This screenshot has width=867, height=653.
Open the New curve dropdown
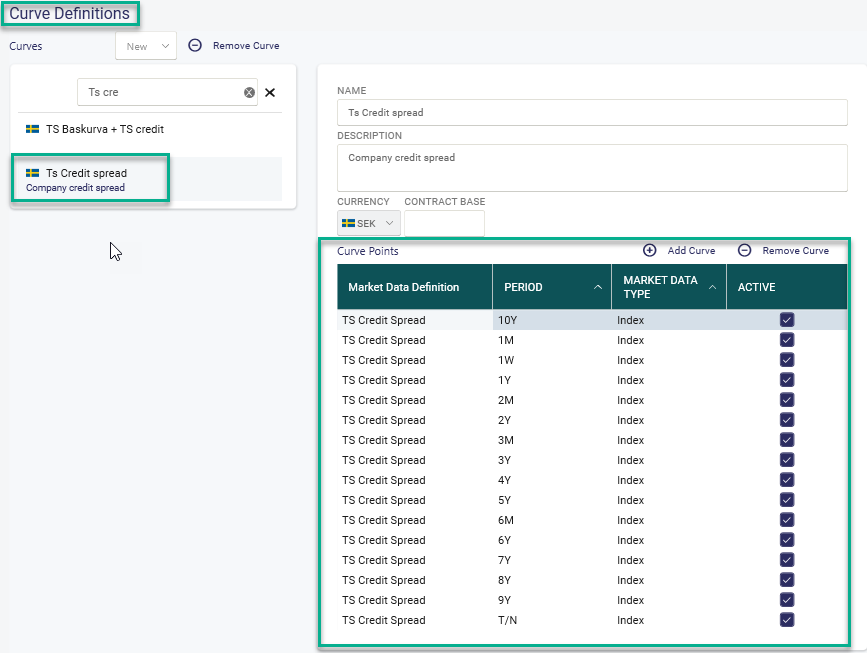click(x=146, y=46)
